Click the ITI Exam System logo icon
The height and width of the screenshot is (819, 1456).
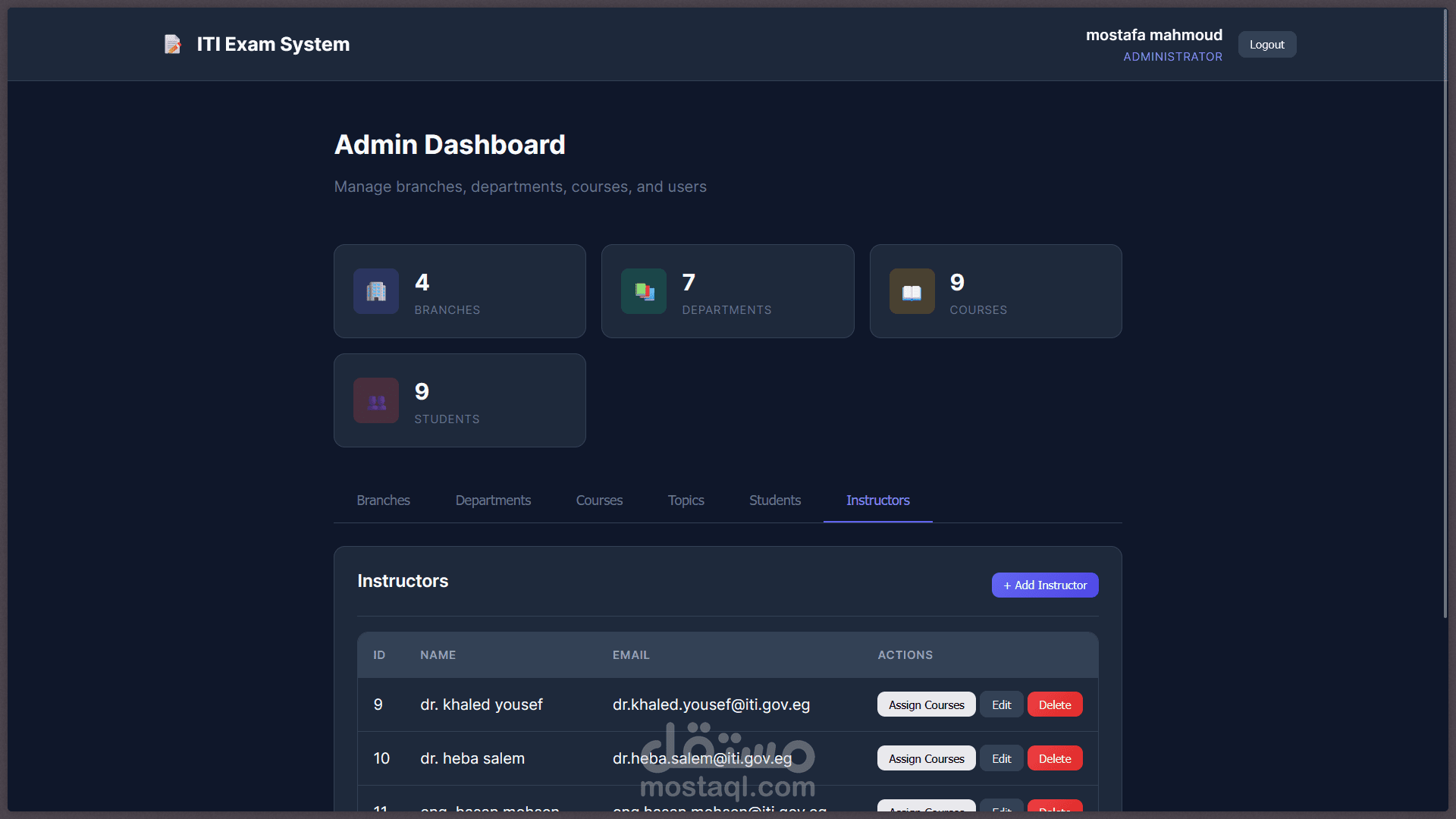point(173,45)
